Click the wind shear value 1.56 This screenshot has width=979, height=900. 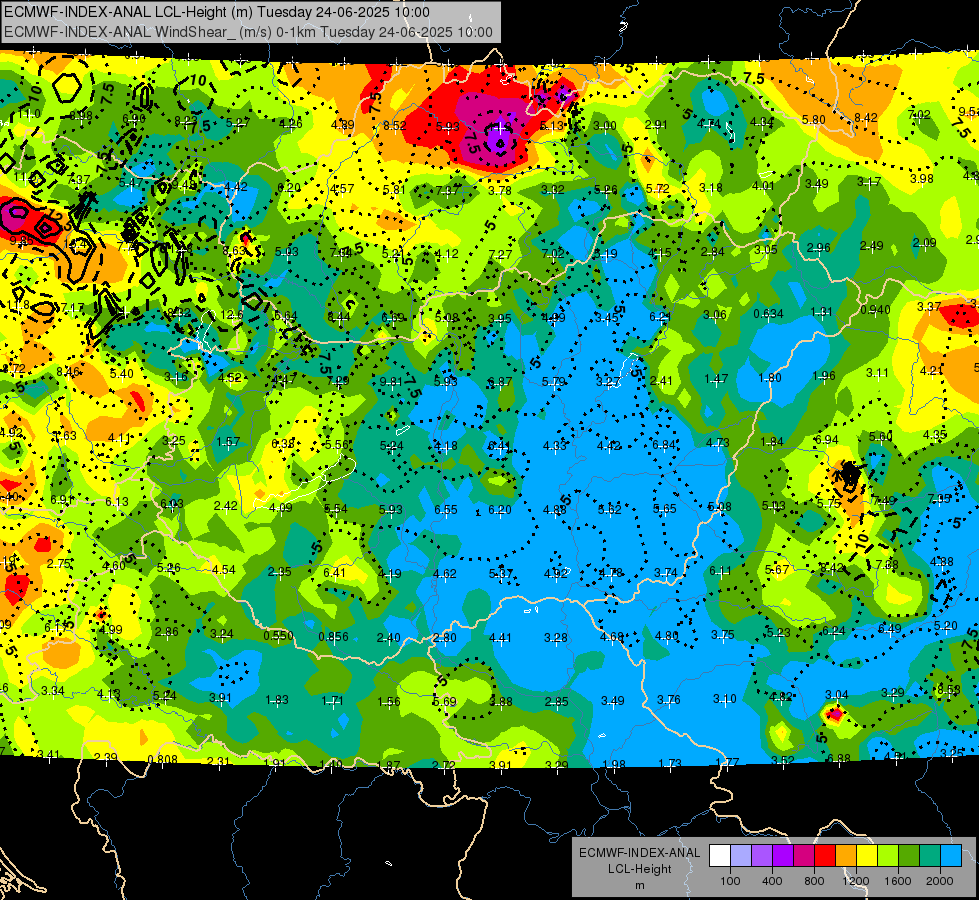click(x=388, y=701)
